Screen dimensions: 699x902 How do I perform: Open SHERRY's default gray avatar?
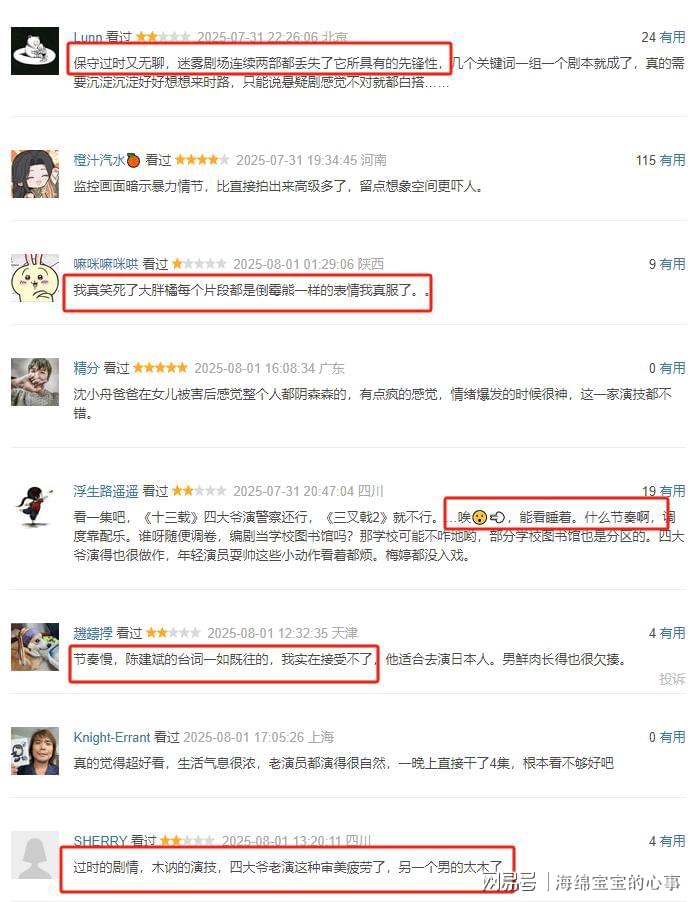pos(35,855)
